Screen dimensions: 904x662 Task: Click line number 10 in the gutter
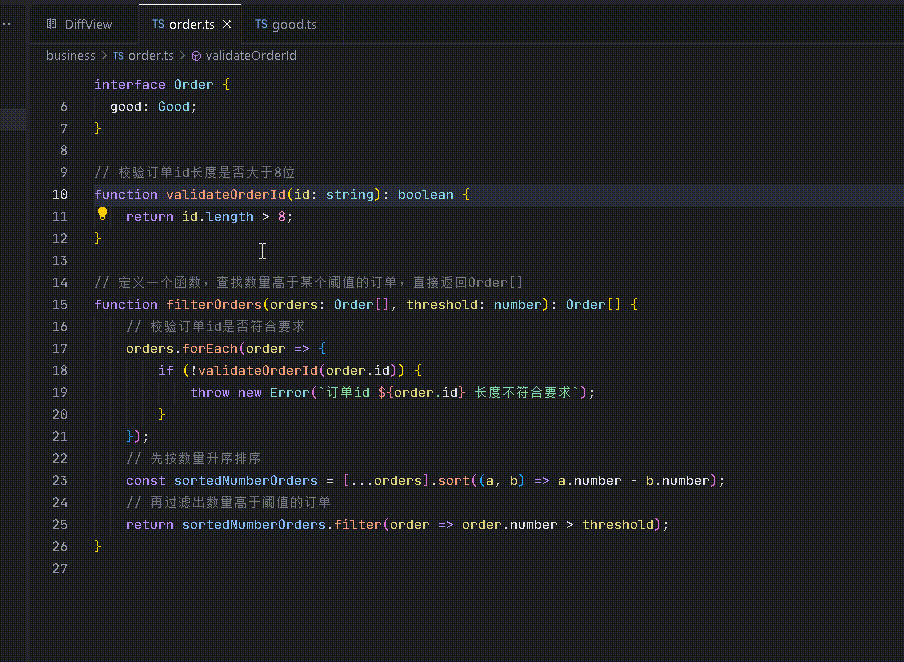coord(62,195)
